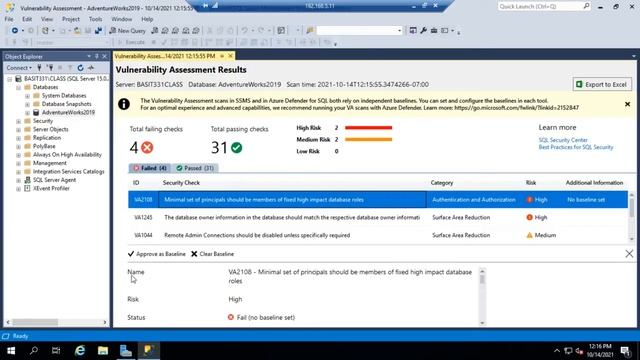Close the Vulnerability Assessment document tab
This screenshot has width=640, height=360.
point(231,56)
